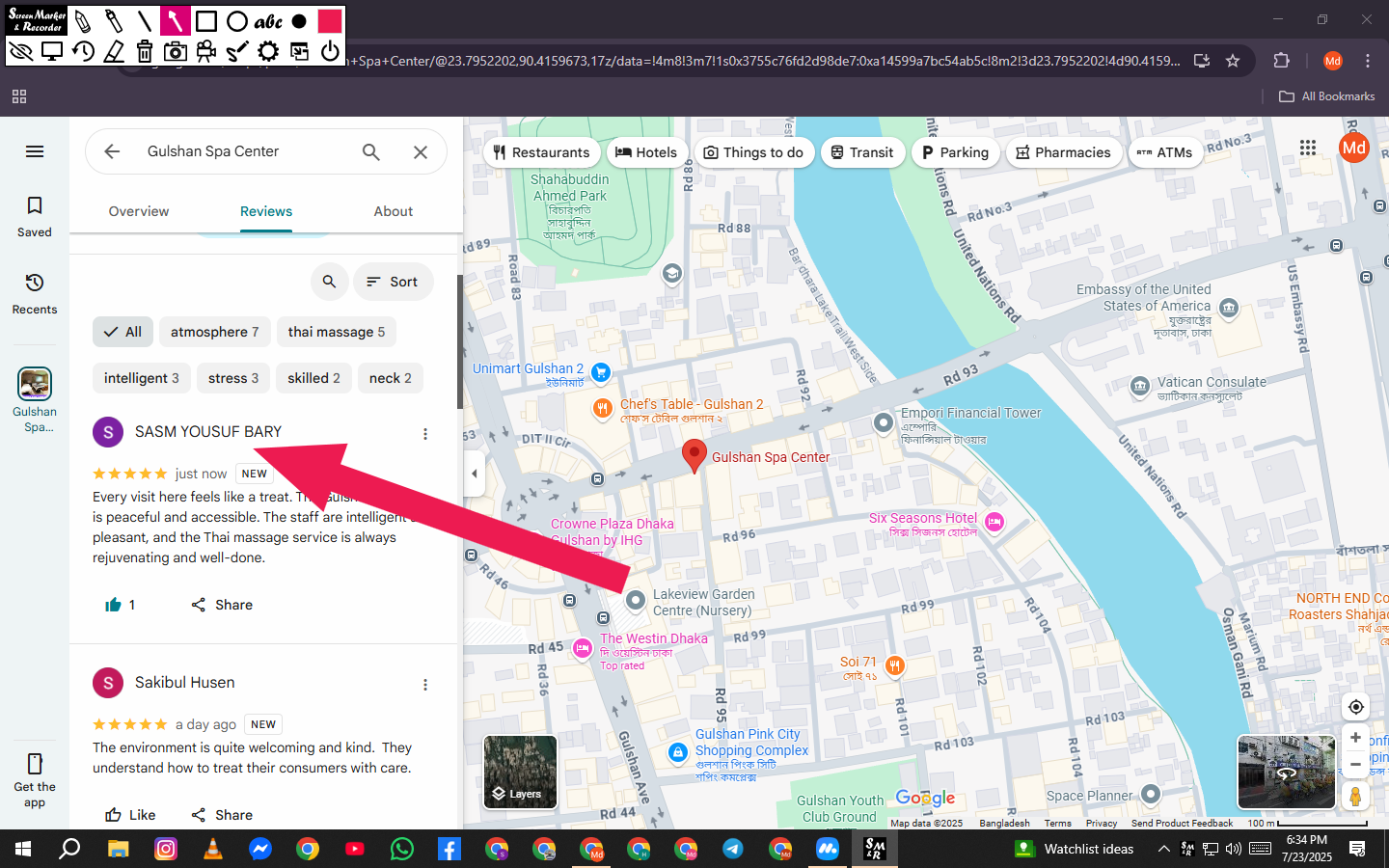The height and width of the screenshot is (868, 1389).
Task: Select the highlighter marker tool
Action: click(x=114, y=21)
